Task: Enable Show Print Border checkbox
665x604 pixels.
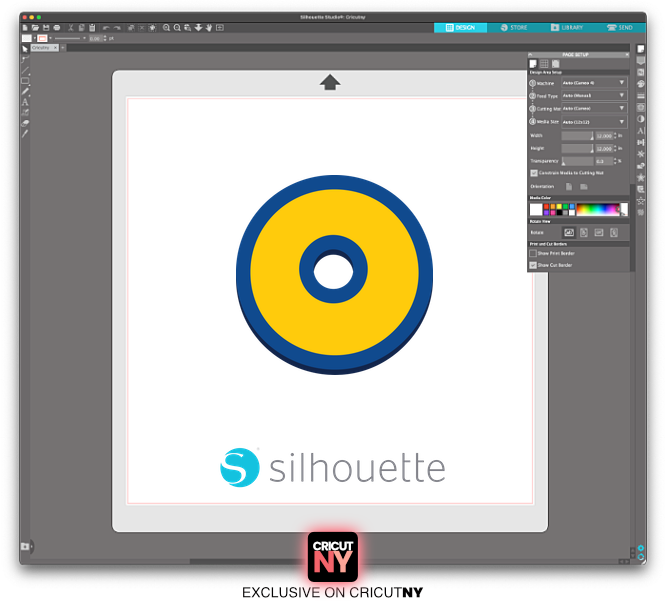Action: click(x=533, y=253)
